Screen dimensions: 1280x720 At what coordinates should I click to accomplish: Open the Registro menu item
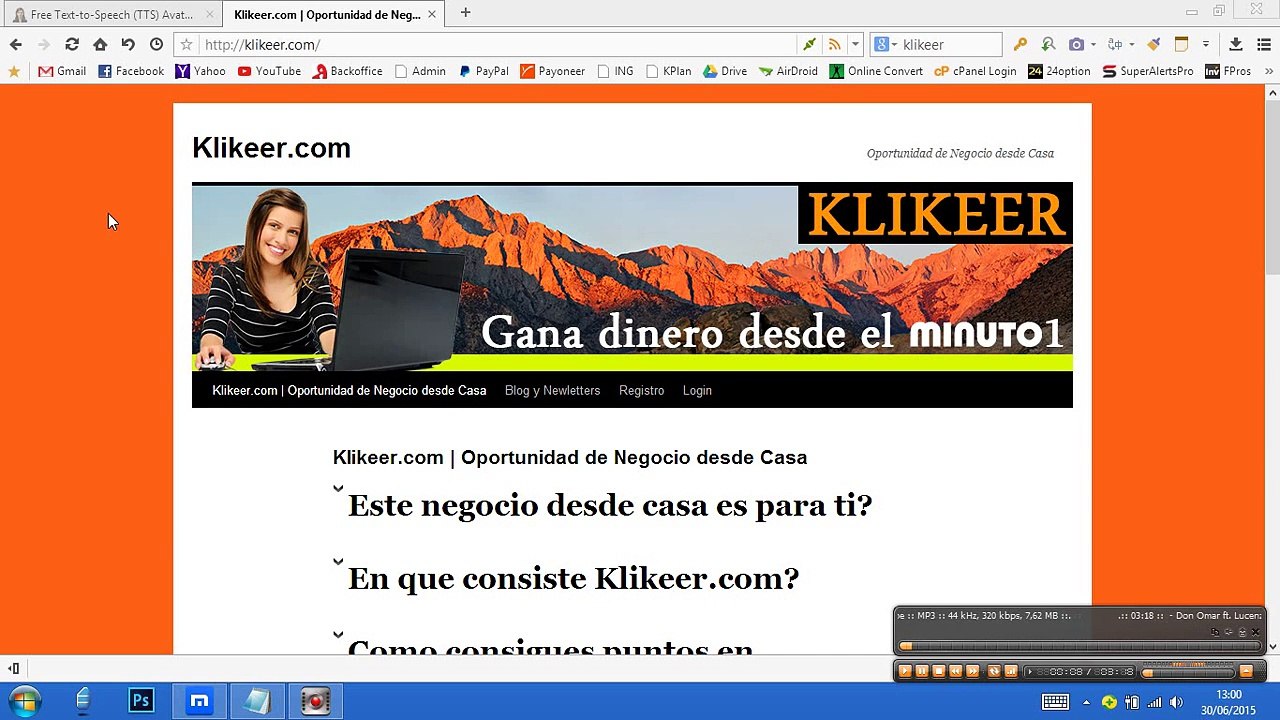pyautogui.click(x=641, y=390)
